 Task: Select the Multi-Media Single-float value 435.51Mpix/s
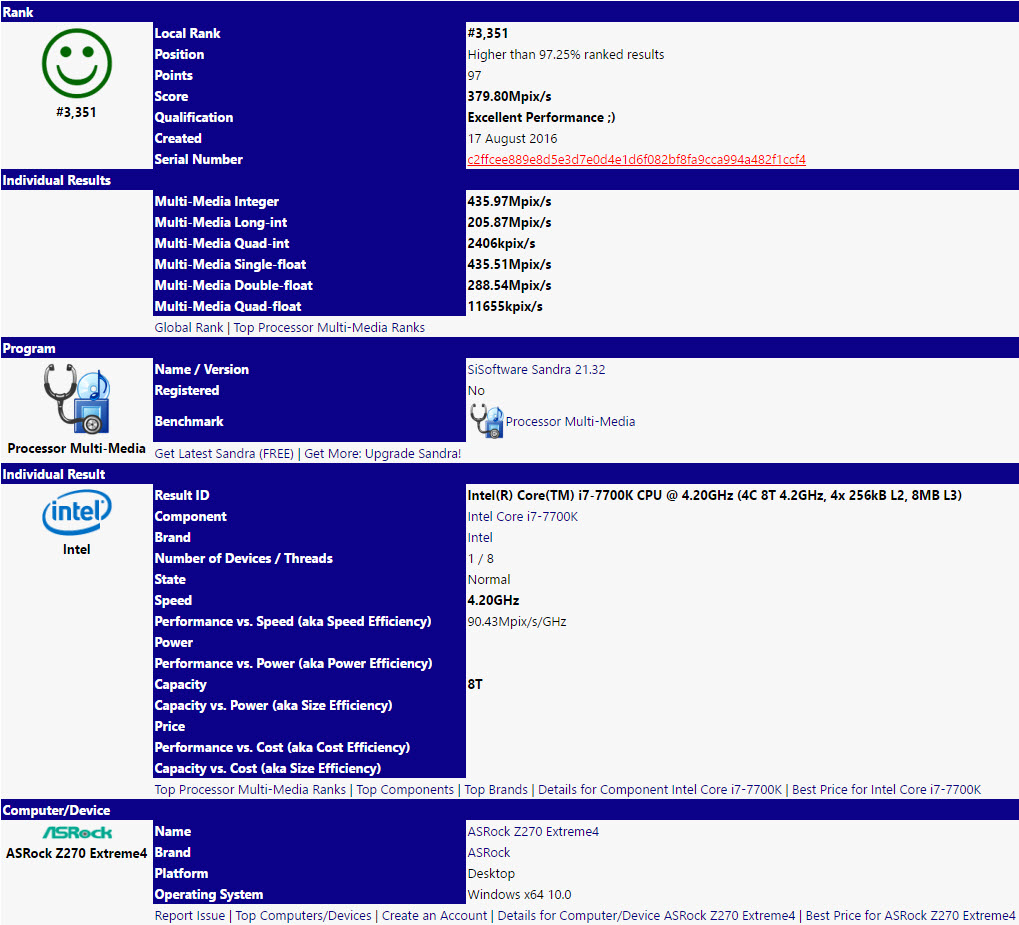pyautogui.click(x=509, y=265)
